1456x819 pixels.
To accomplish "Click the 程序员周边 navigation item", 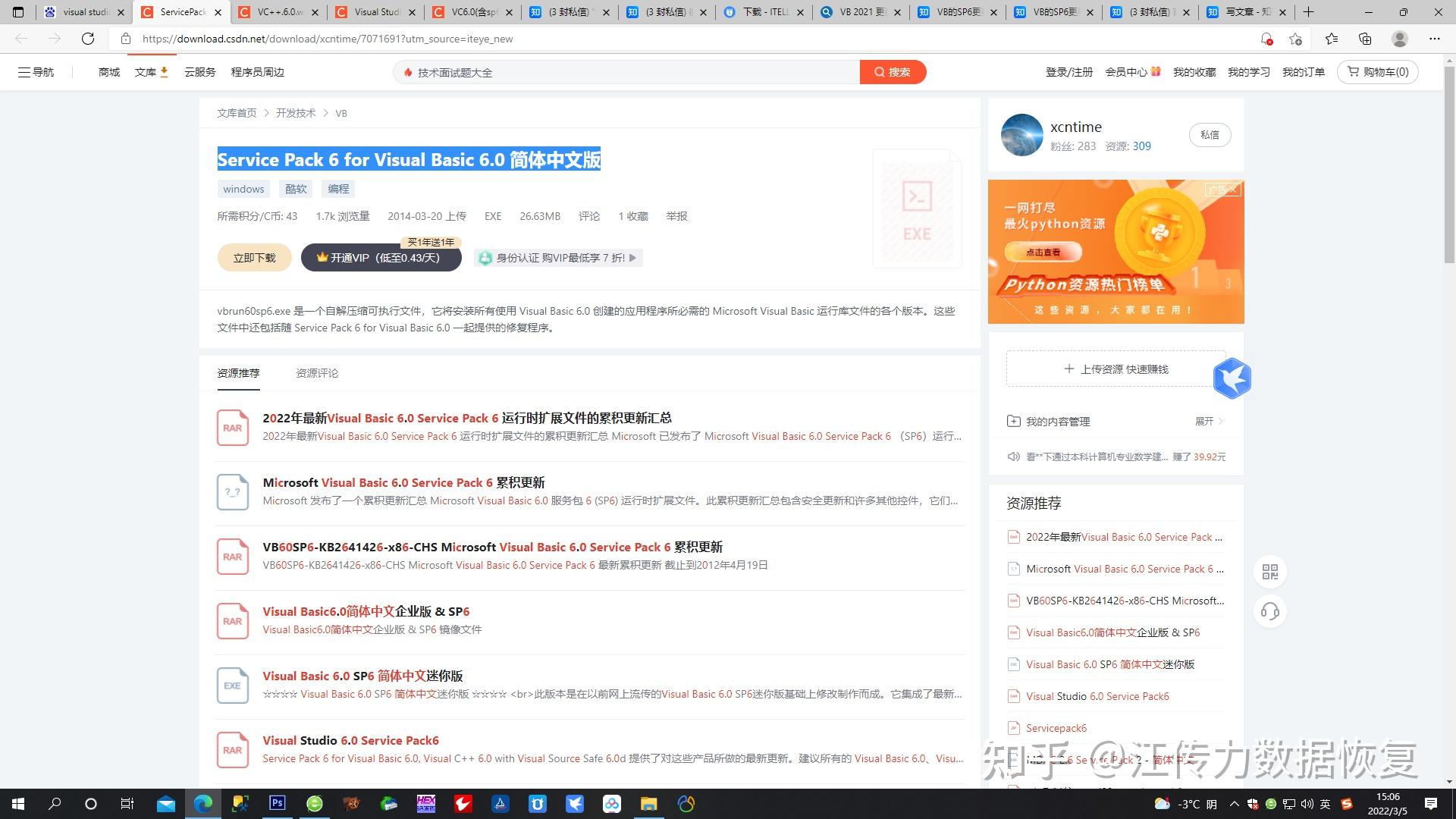I will 258,72.
